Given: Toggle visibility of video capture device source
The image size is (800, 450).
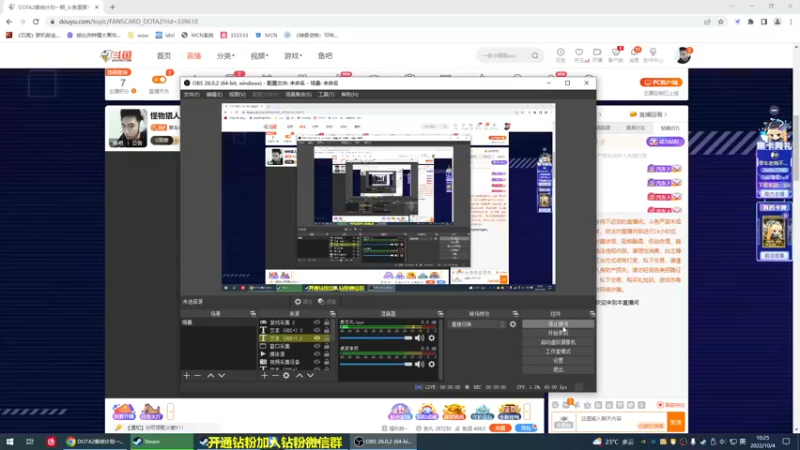Looking at the screenshot, I should 317,362.
